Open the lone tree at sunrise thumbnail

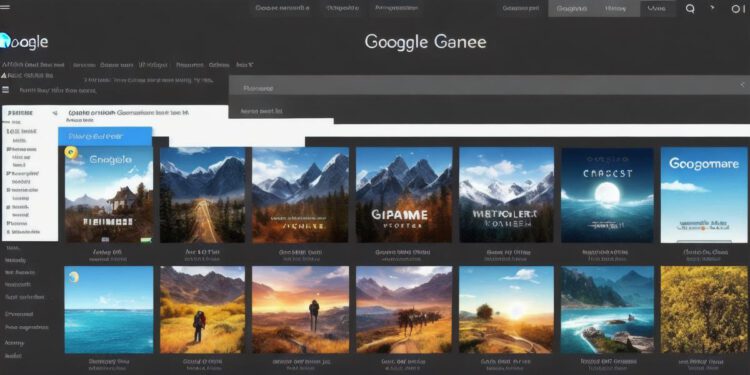click(x=507, y=309)
